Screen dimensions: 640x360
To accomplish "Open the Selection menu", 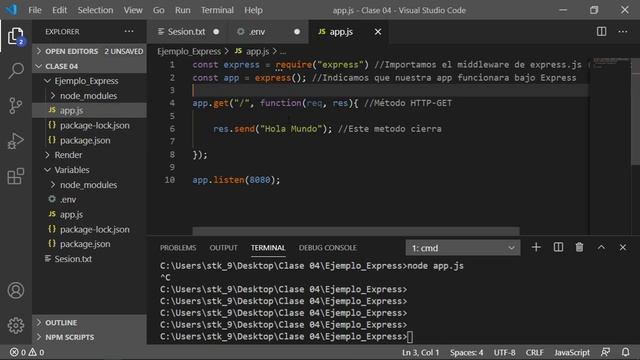I will pos(95,10).
